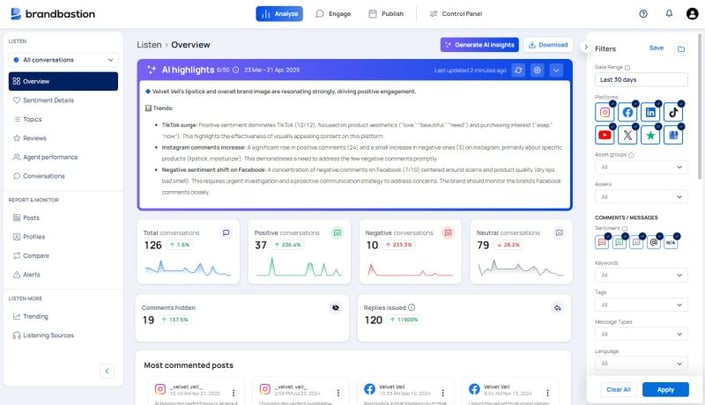Click the brandbastion logo
This screenshot has width=705, height=405.
(53, 14)
